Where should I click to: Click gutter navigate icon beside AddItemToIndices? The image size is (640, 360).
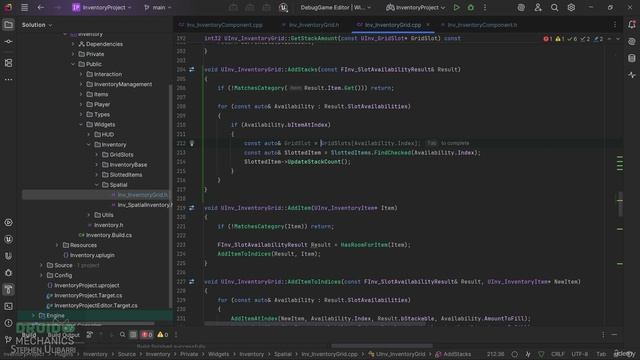click(x=192, y=282)
